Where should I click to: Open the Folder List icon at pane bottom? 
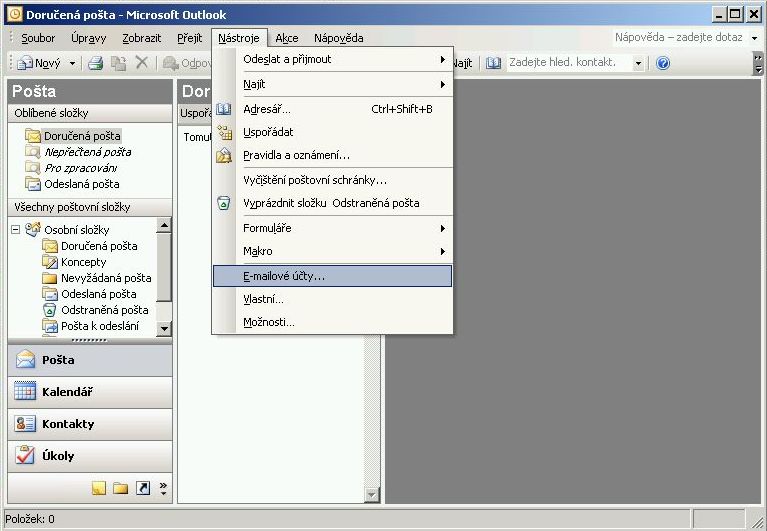[x=120, y=488]
